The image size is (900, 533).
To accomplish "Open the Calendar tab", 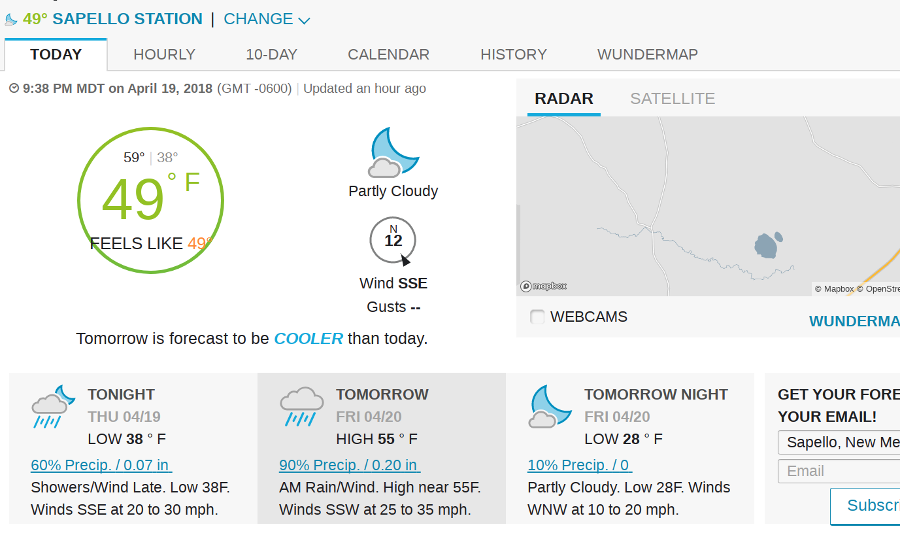I will coord(388,54).
